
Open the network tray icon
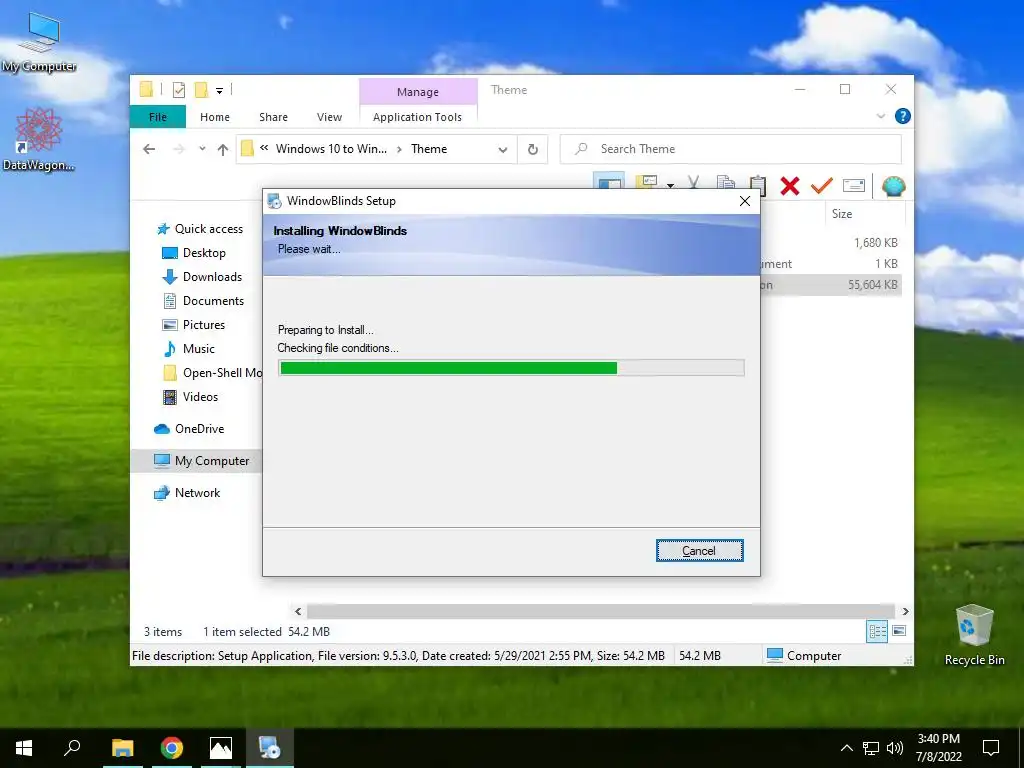pyautogui.click(x=871, y=748)
